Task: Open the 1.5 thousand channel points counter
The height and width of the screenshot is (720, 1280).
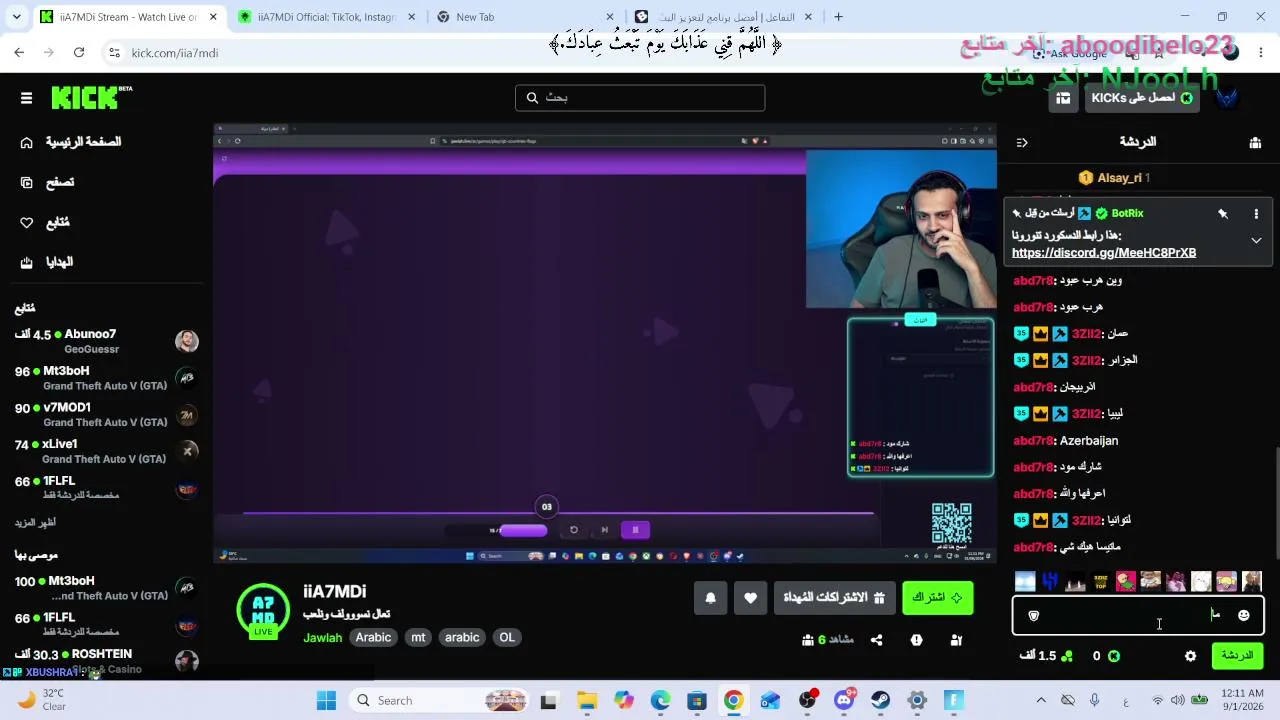Action: coord(1046,656)
